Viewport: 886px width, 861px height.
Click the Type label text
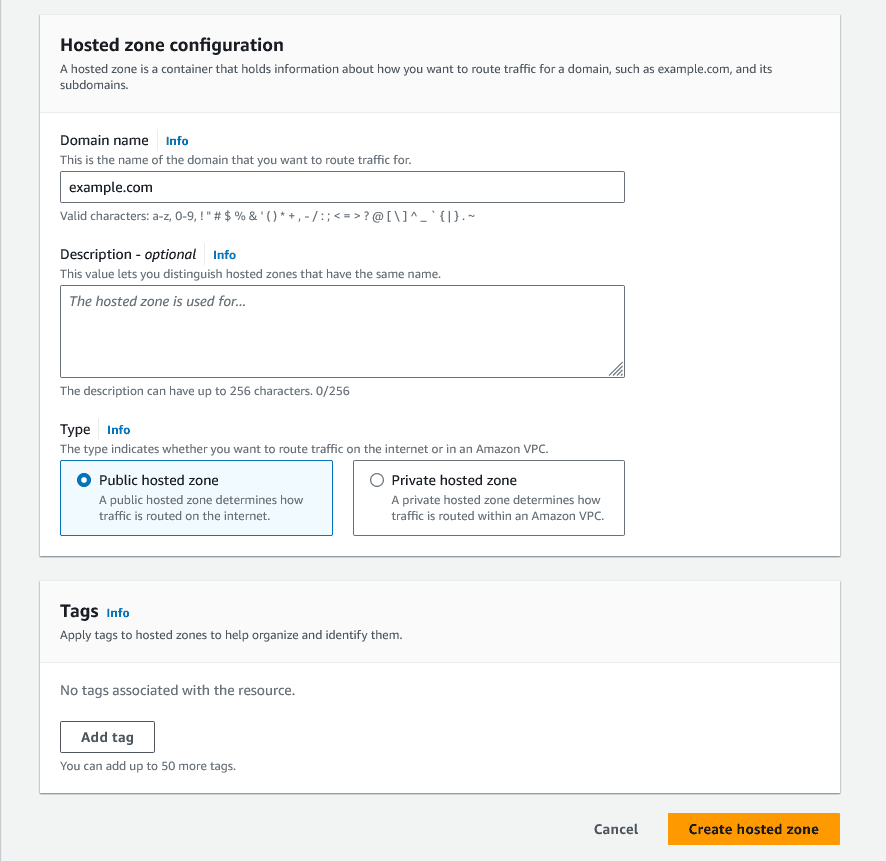click(75, 429)
